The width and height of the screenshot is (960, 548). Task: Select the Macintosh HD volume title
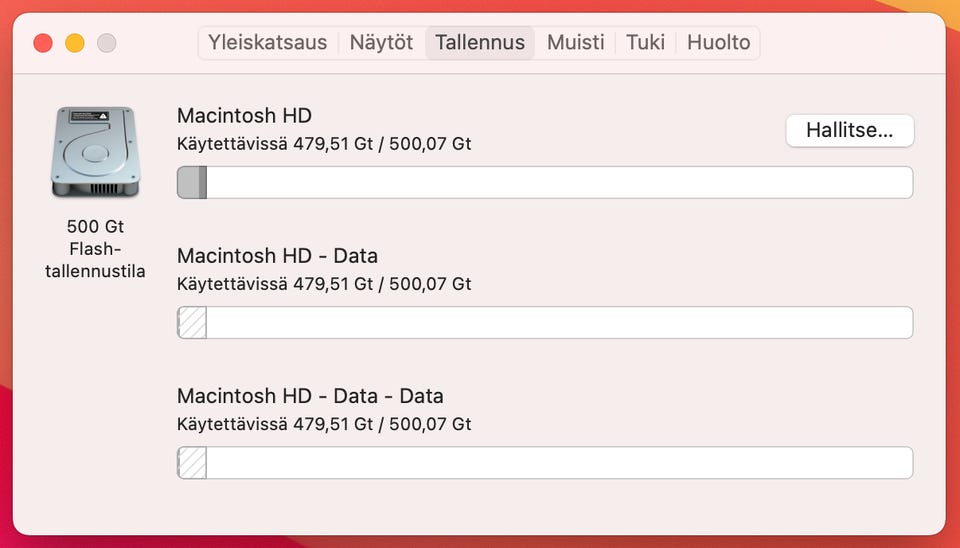click(x=244, y=116)
